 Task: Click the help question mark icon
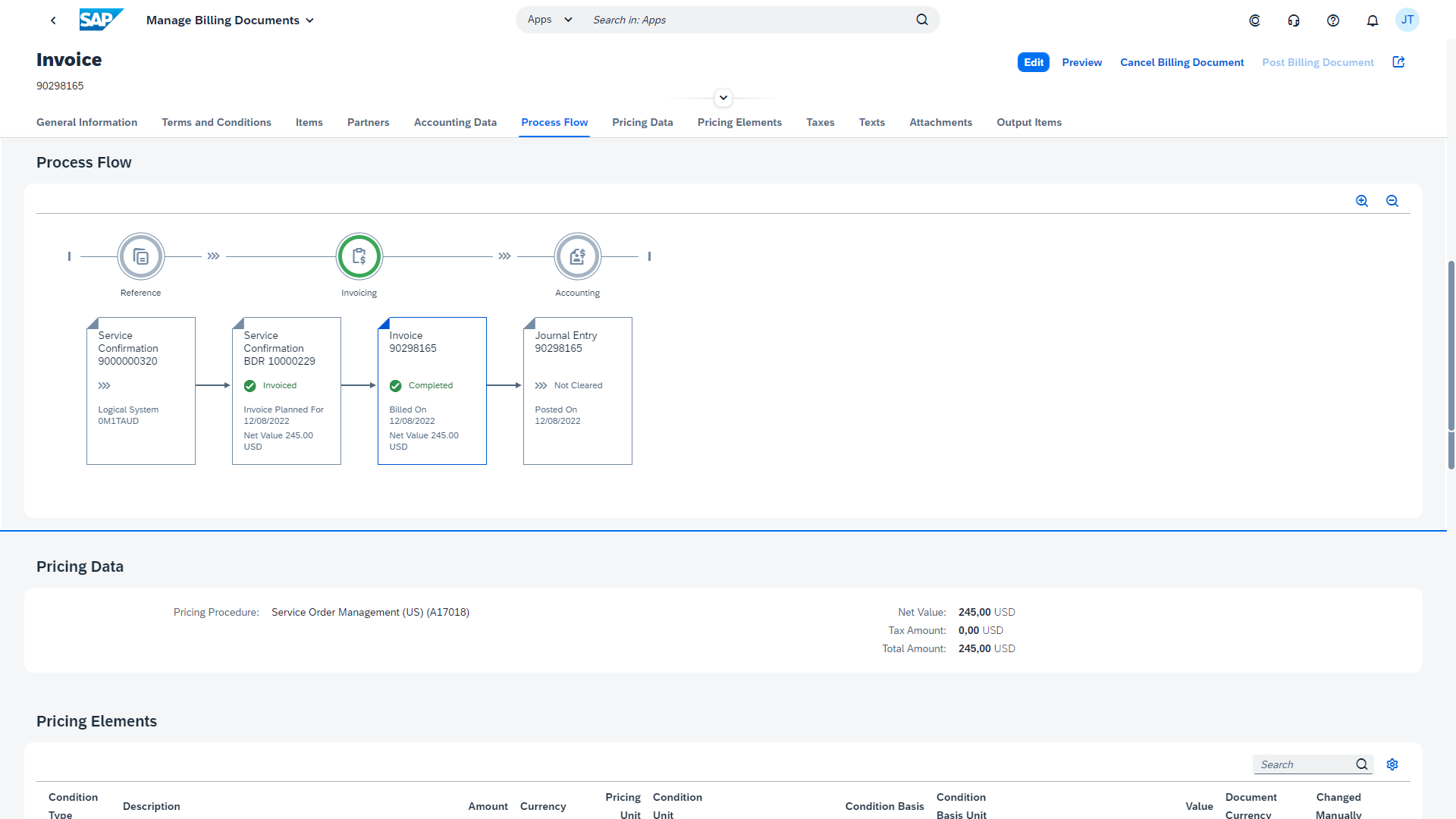click(x=1333, y=20)
